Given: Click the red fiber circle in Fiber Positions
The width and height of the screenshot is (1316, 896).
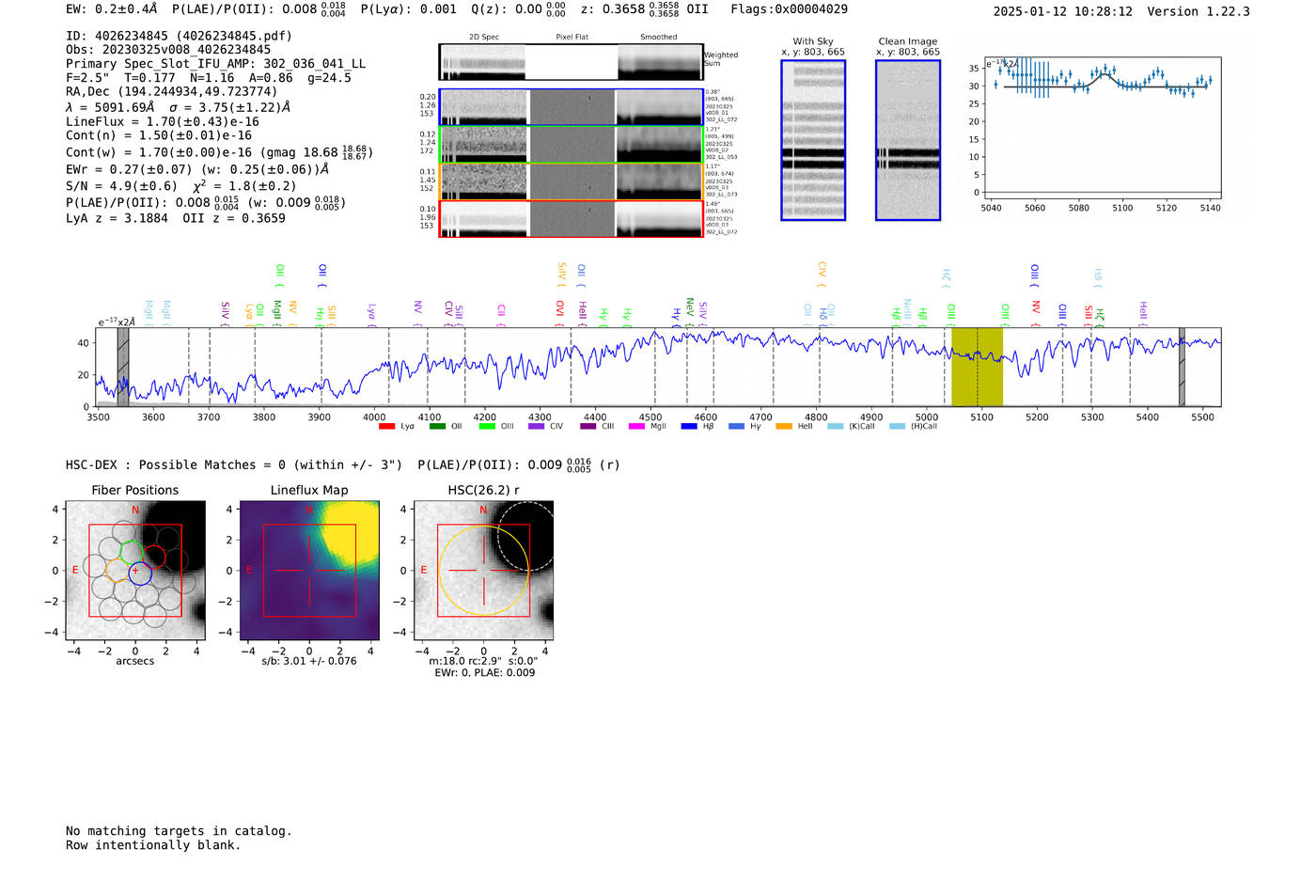Looking at the screenshot, I should pyautogui.click(x=154, y=558).
